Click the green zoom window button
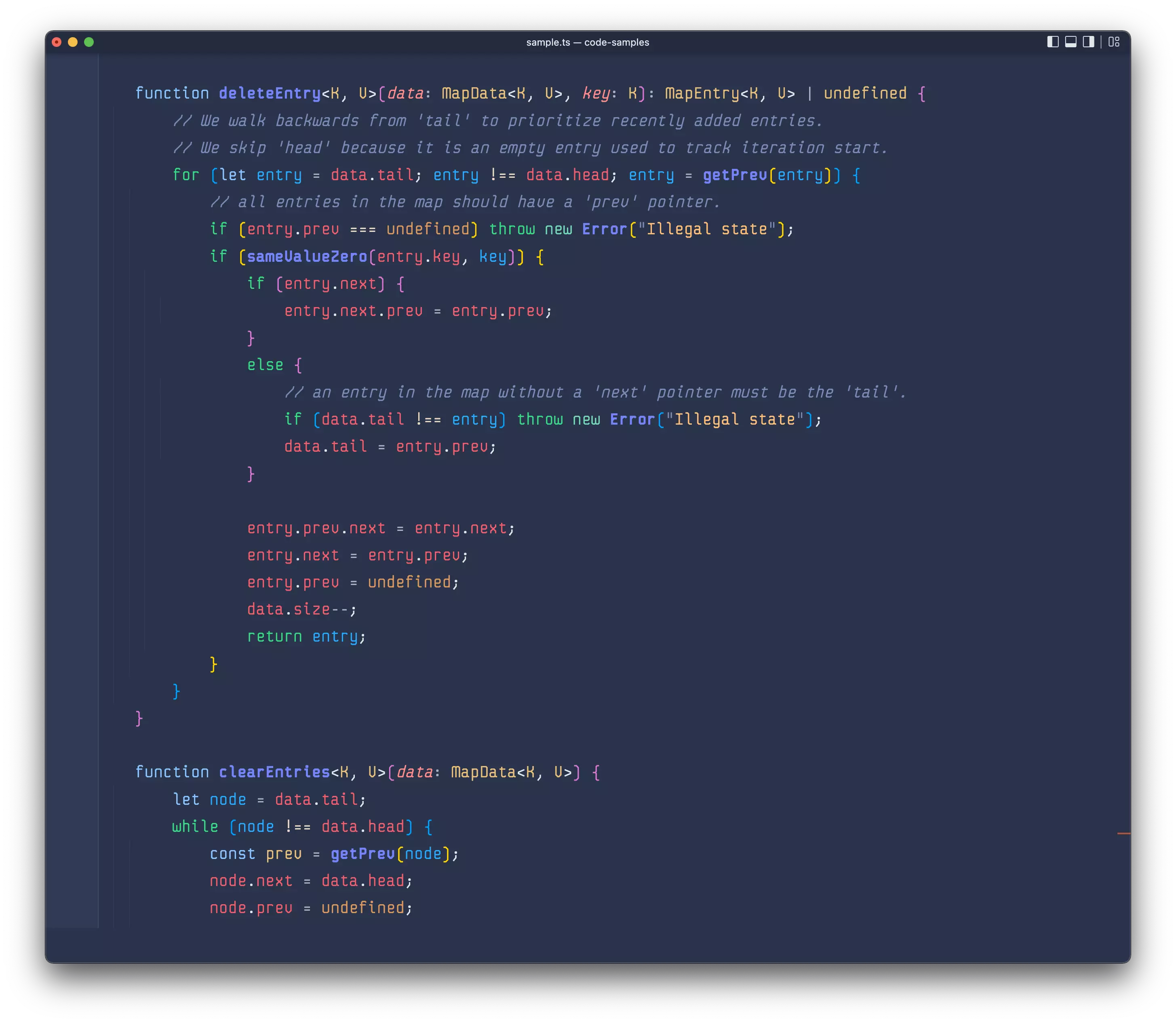Image resolution: width=1176 pixels, height=1023 pixels. tap(89, 42)
